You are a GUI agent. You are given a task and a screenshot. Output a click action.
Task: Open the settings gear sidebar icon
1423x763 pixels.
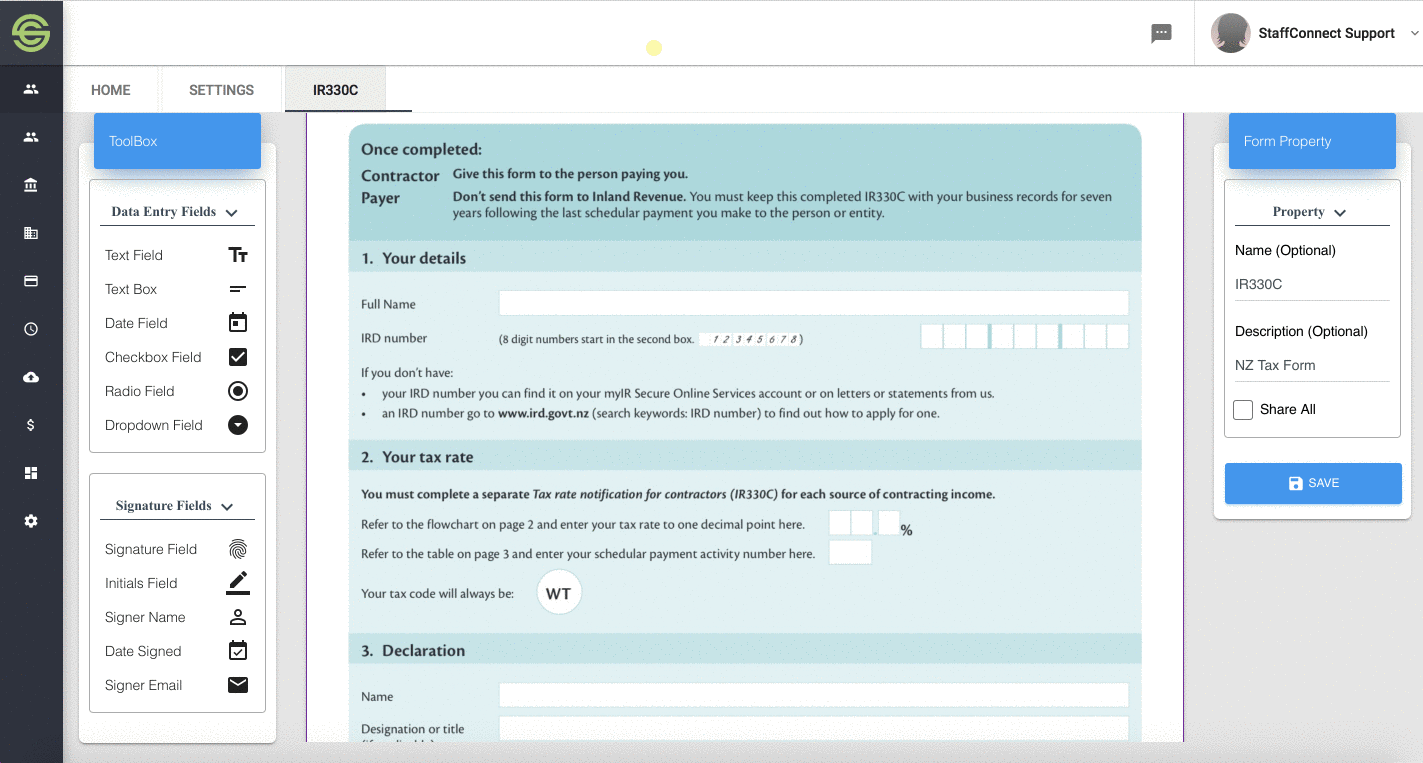[x=31, y=521]
